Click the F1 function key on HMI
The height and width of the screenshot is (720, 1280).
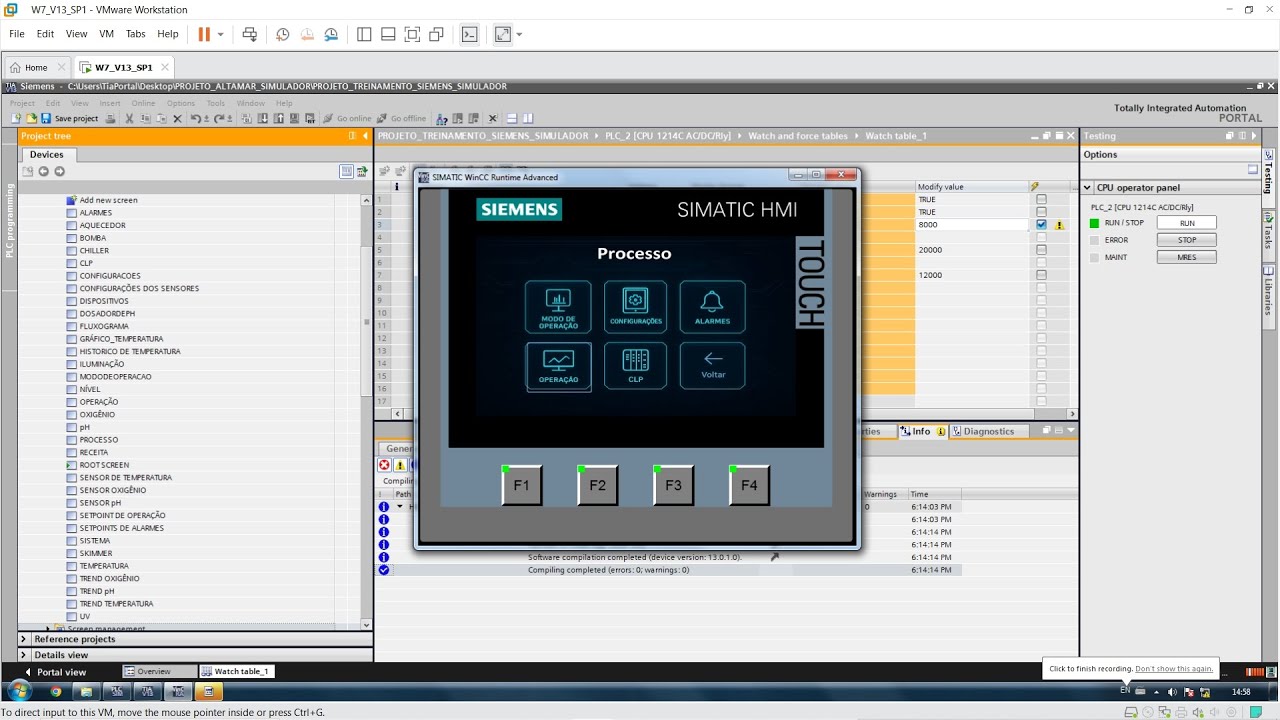521,486
